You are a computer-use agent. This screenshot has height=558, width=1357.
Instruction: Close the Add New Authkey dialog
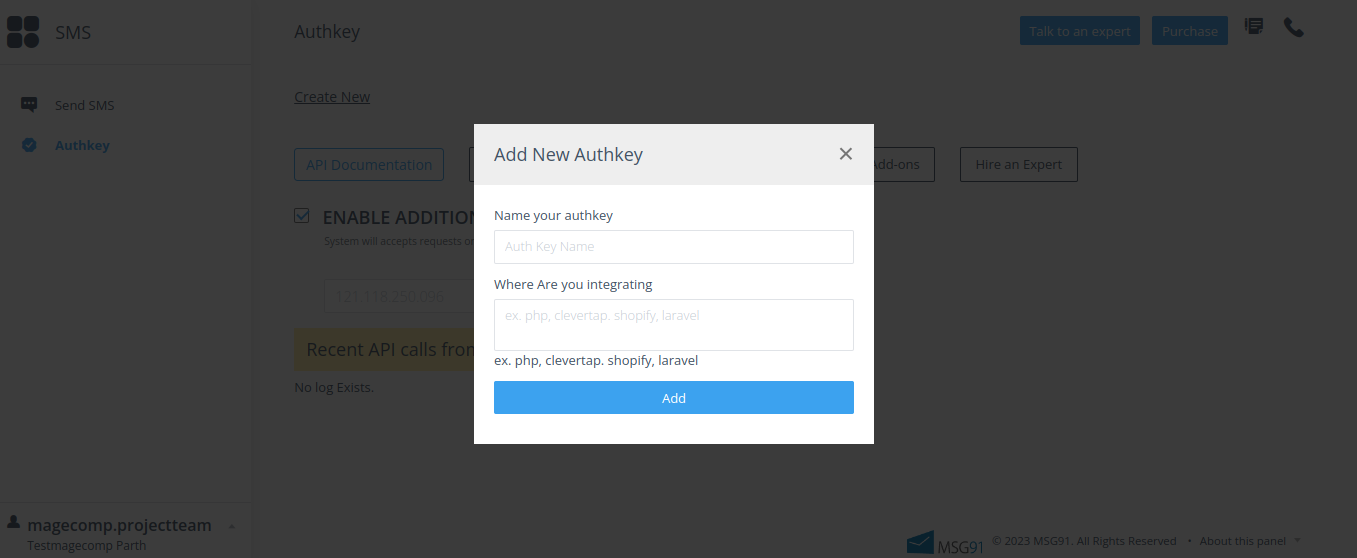[846, 154]
